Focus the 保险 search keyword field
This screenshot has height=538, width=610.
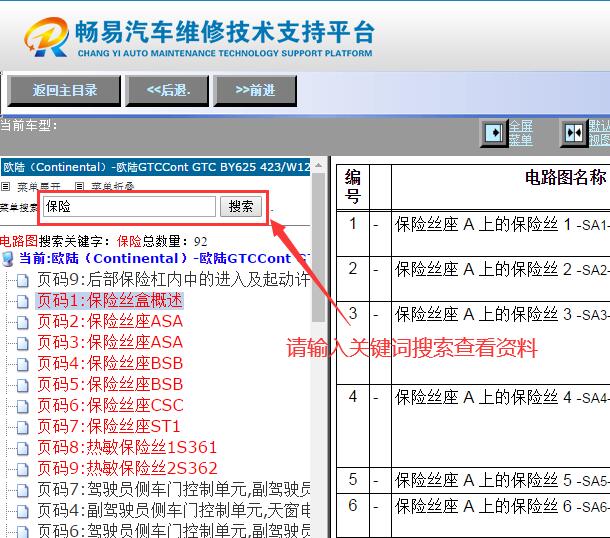129,206
